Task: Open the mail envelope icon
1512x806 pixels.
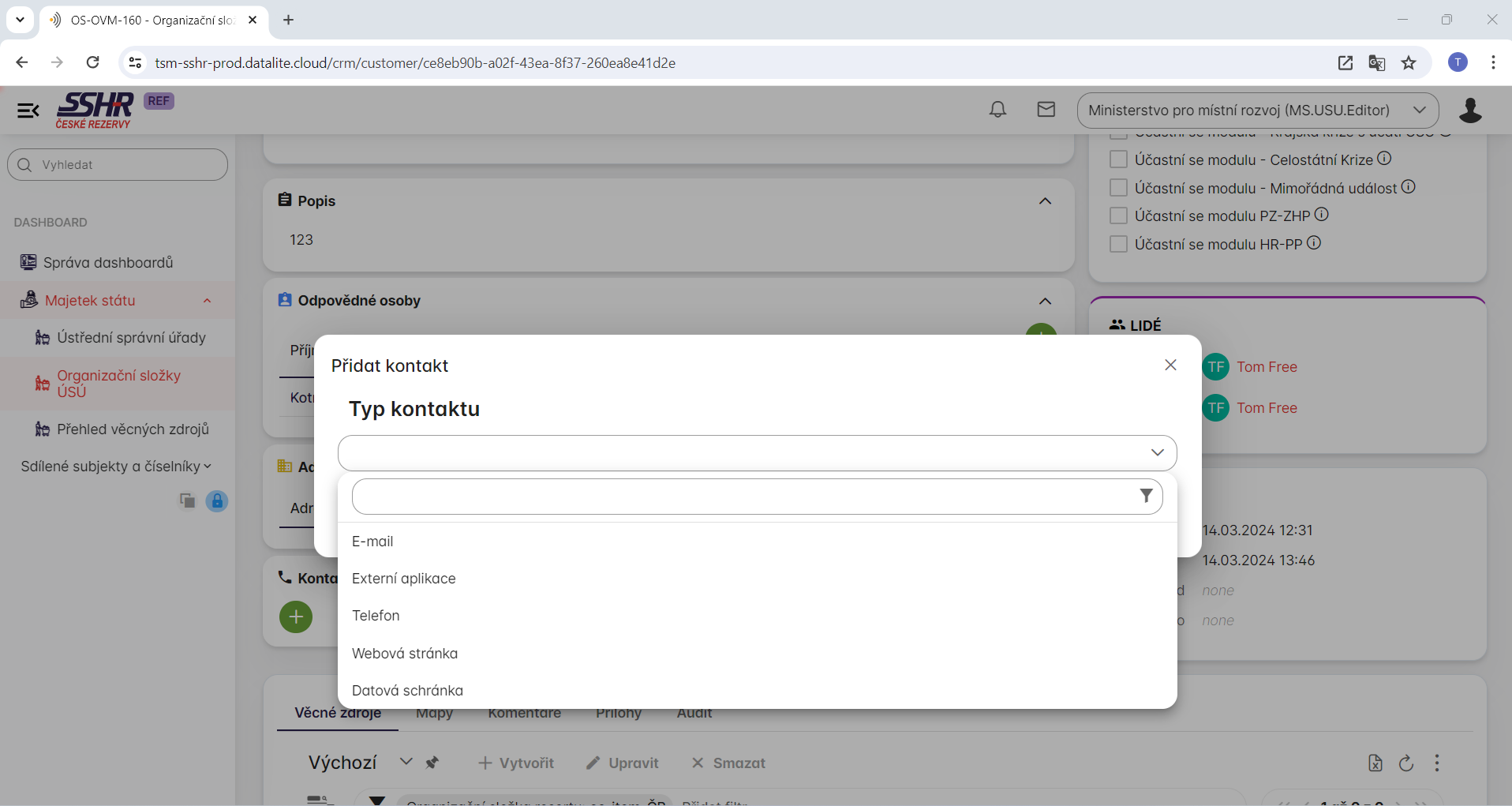Action: tap(1046, 110)
